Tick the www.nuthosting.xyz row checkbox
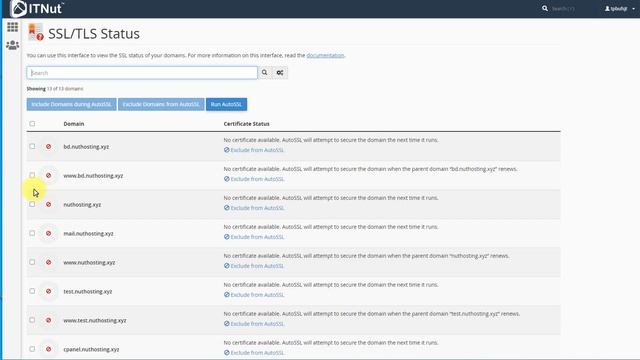 (32, 262)
